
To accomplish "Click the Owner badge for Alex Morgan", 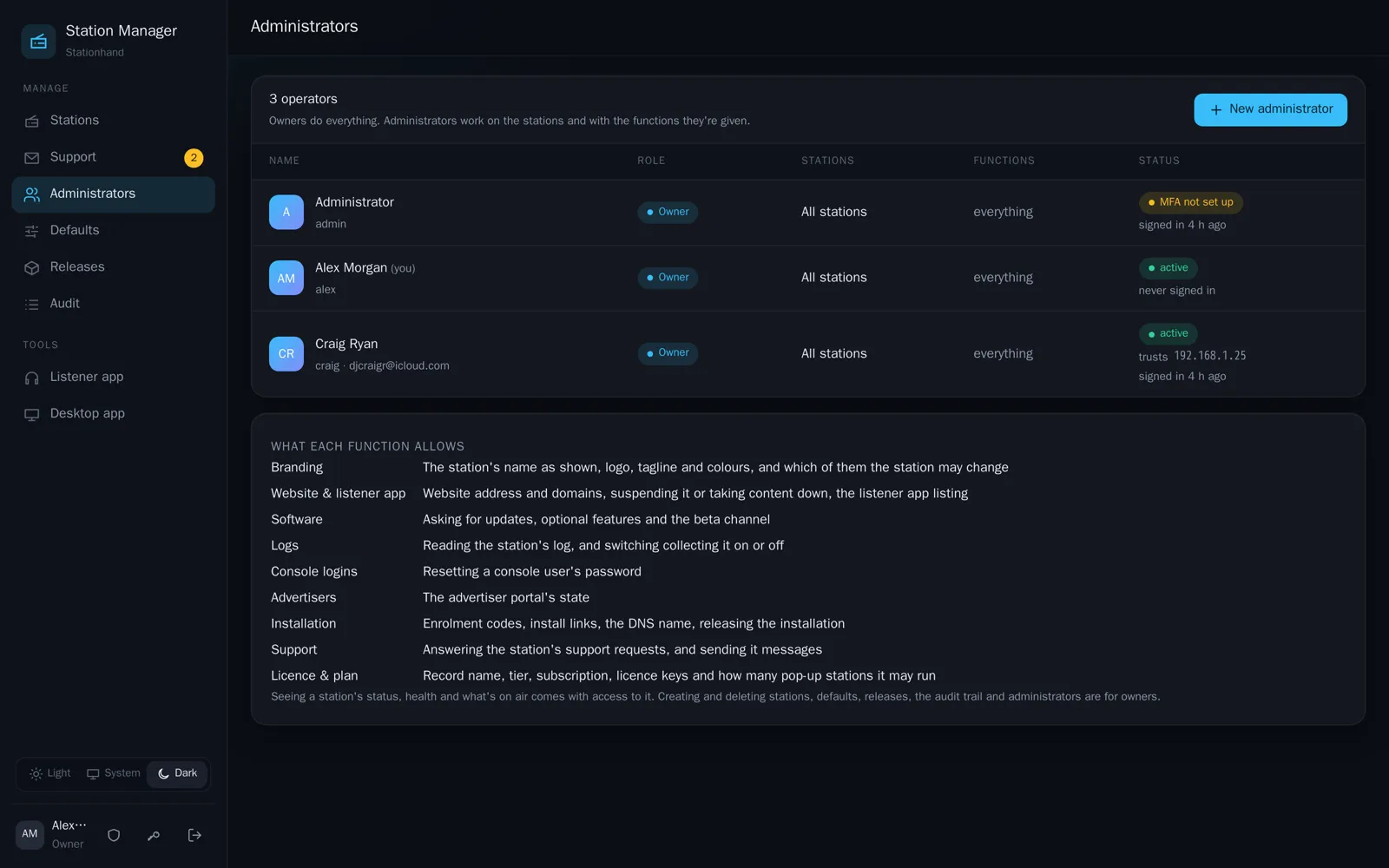I will (x=668, y=278).
